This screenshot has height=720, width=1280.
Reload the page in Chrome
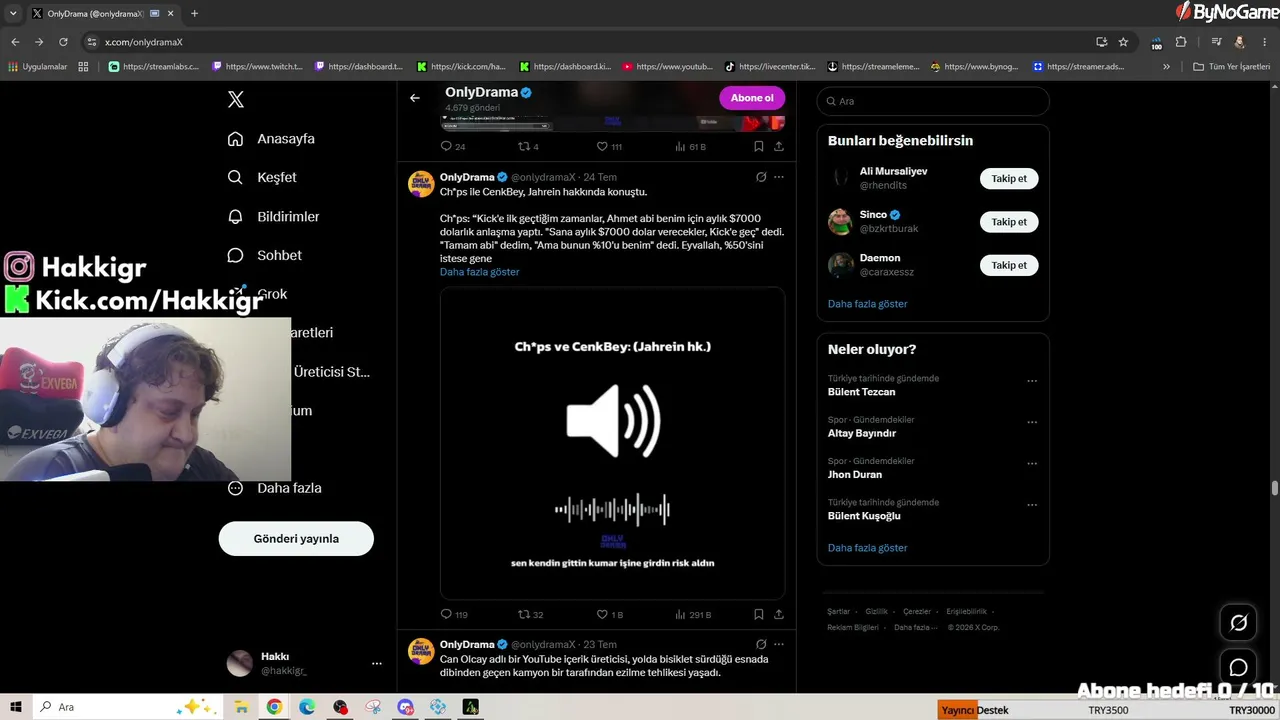(63, 42)
